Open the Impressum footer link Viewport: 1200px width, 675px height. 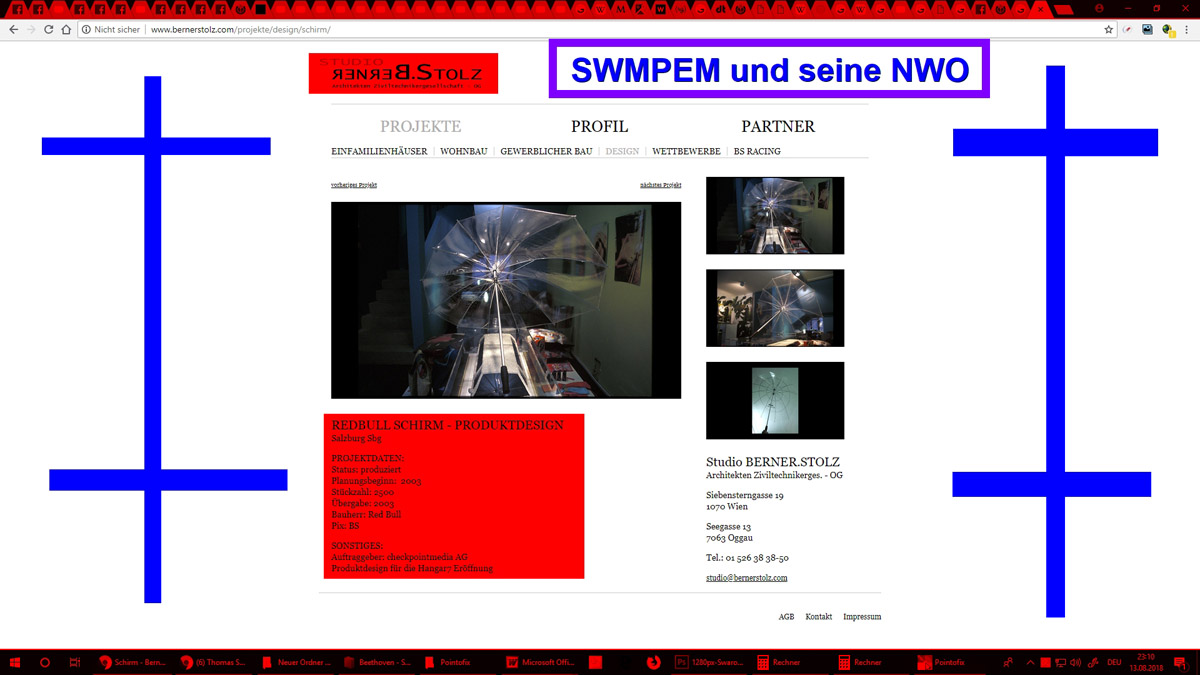click(x=862, y=617)
